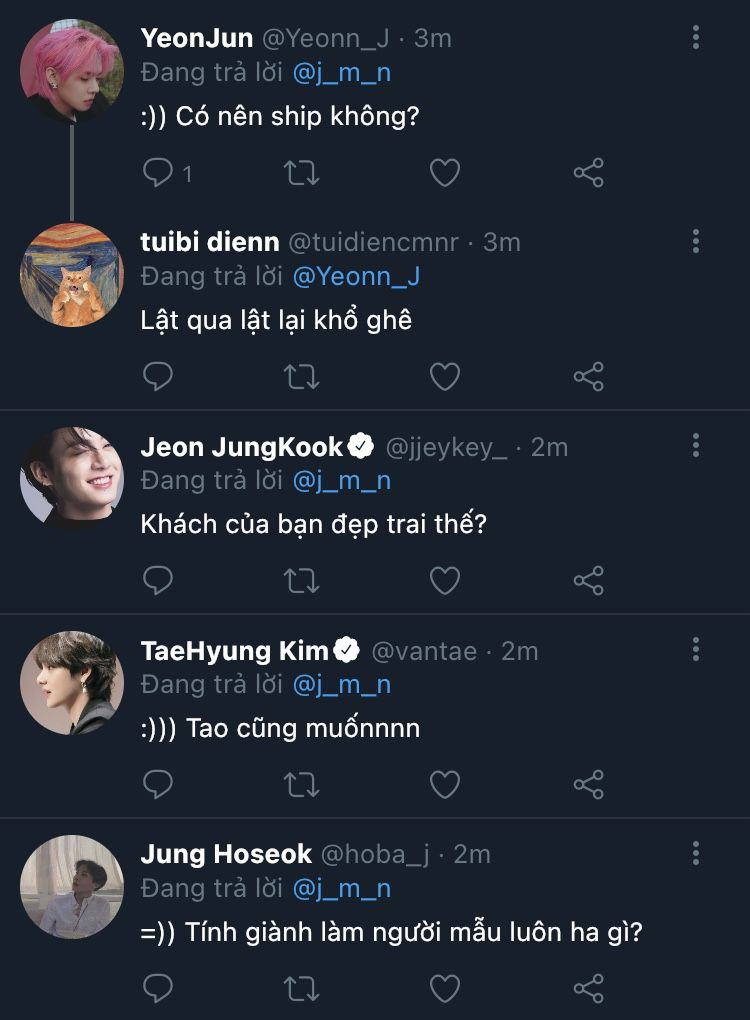
Task: Open more options for YeonJun's tweet
Action: coord(696,39)
